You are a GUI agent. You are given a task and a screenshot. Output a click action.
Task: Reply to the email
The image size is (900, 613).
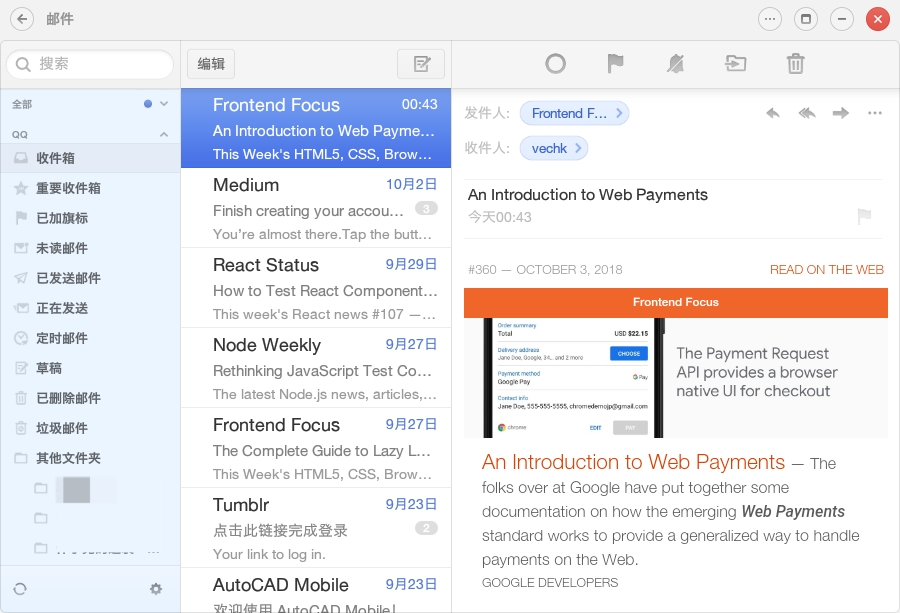point(773,113)
